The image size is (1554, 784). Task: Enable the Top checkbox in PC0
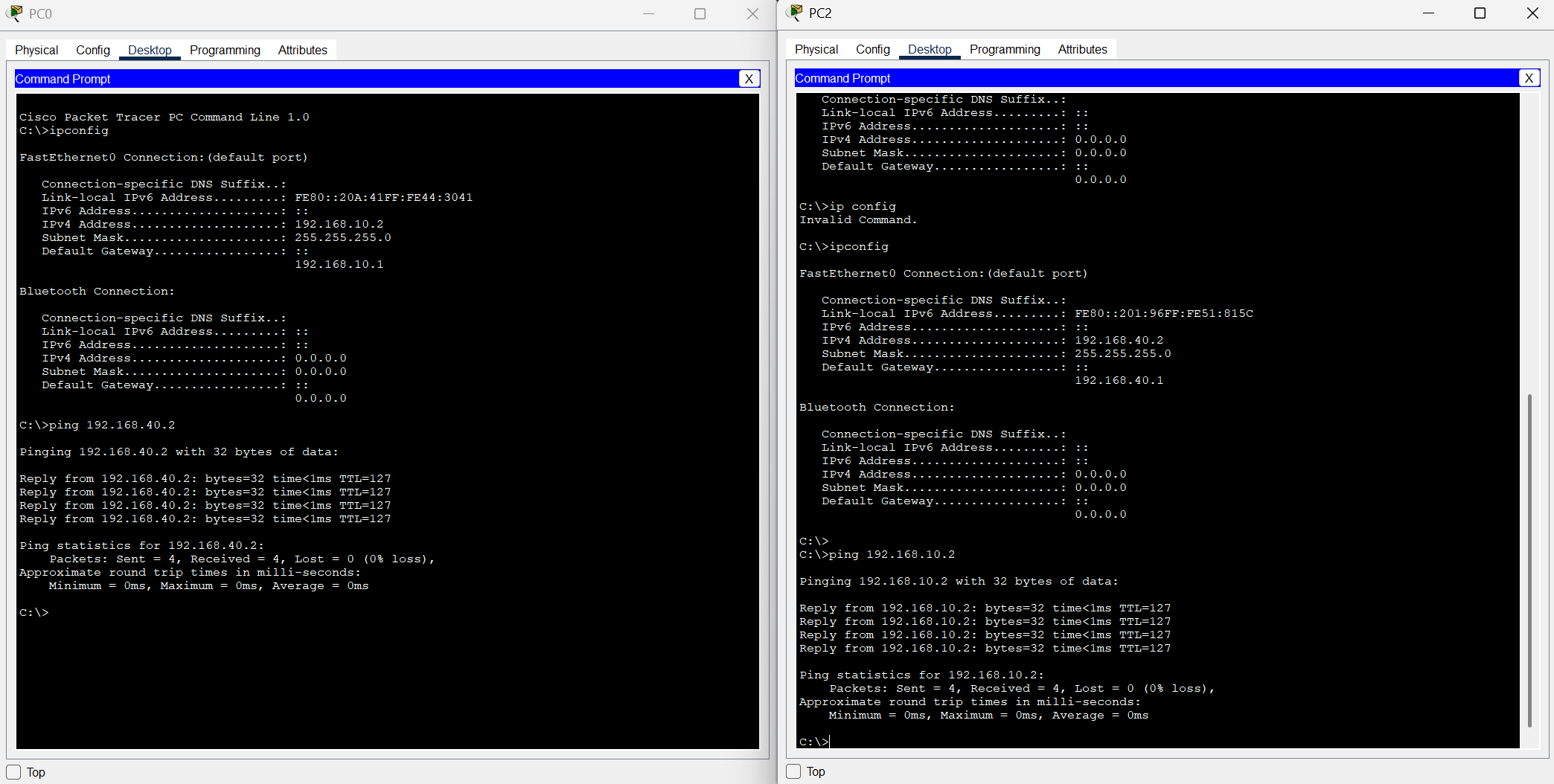(x=13, y=772)
